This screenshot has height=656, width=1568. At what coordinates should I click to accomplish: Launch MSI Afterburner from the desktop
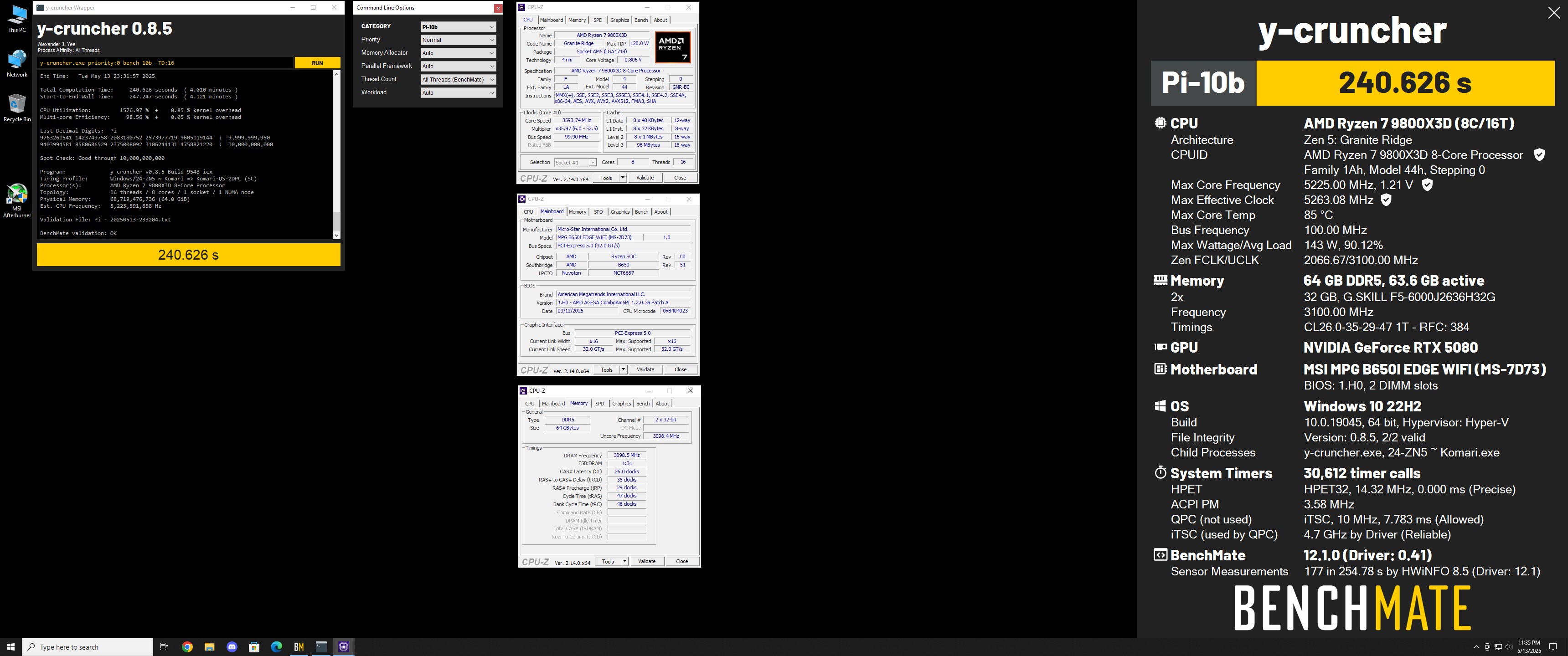17,201
